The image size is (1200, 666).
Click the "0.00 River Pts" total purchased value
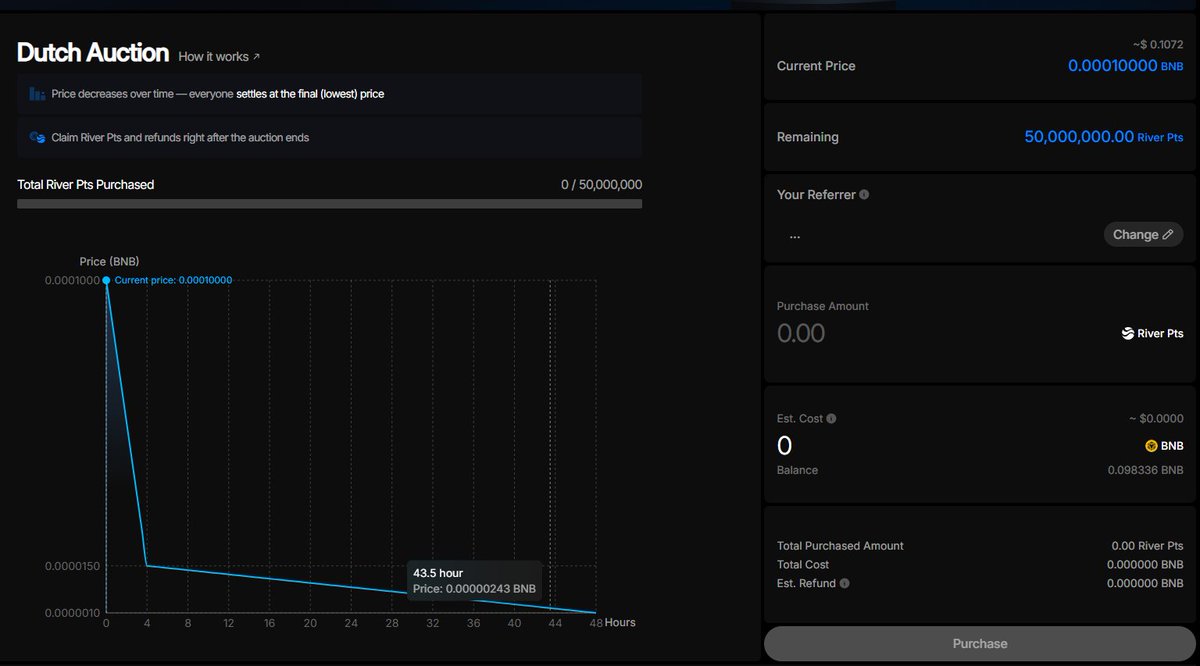click(x=1148, y=546)
